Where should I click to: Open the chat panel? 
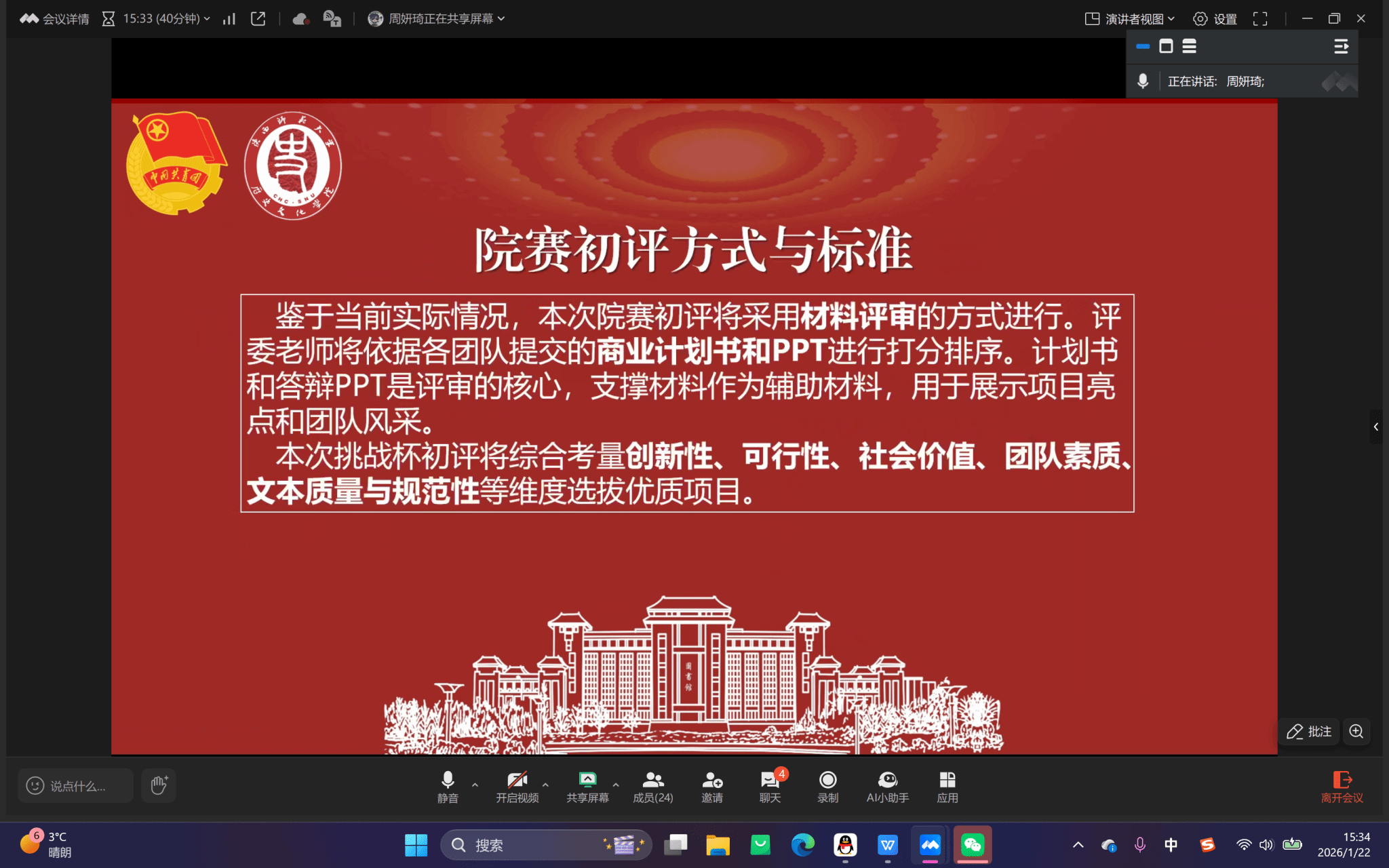(770, 786)
